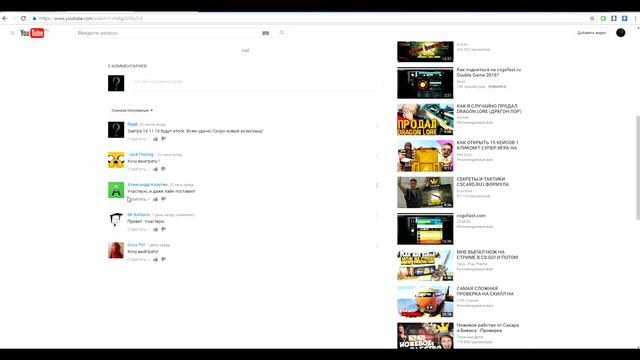
Task: Open thumbnail of Как подняться на csgofast.ru video
Action: coord(425,83)
